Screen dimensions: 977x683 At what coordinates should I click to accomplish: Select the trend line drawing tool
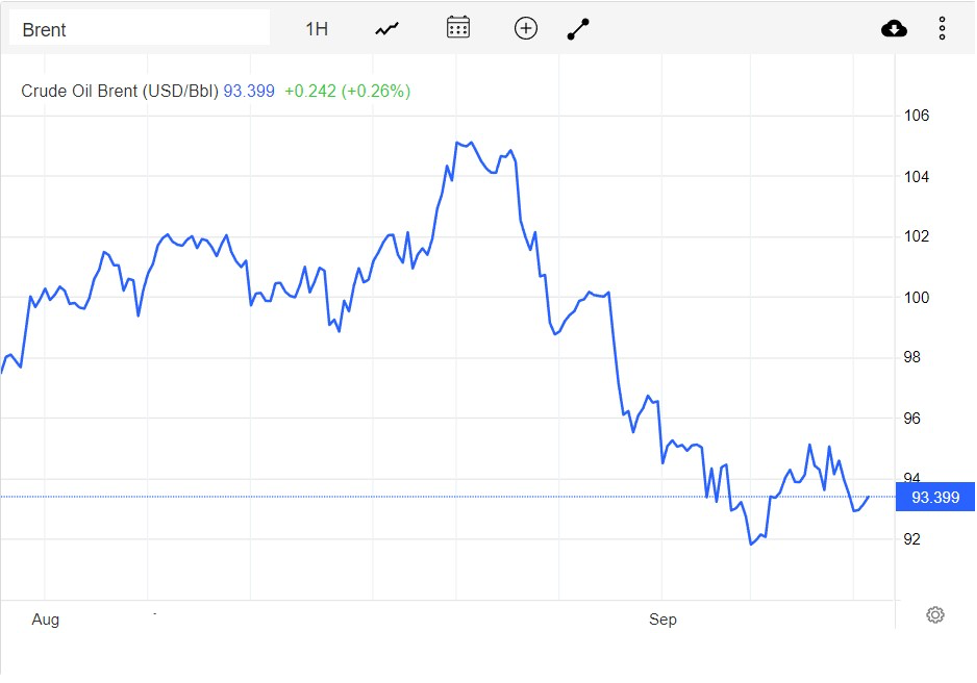pyautogui.click(x=578, y=29)
